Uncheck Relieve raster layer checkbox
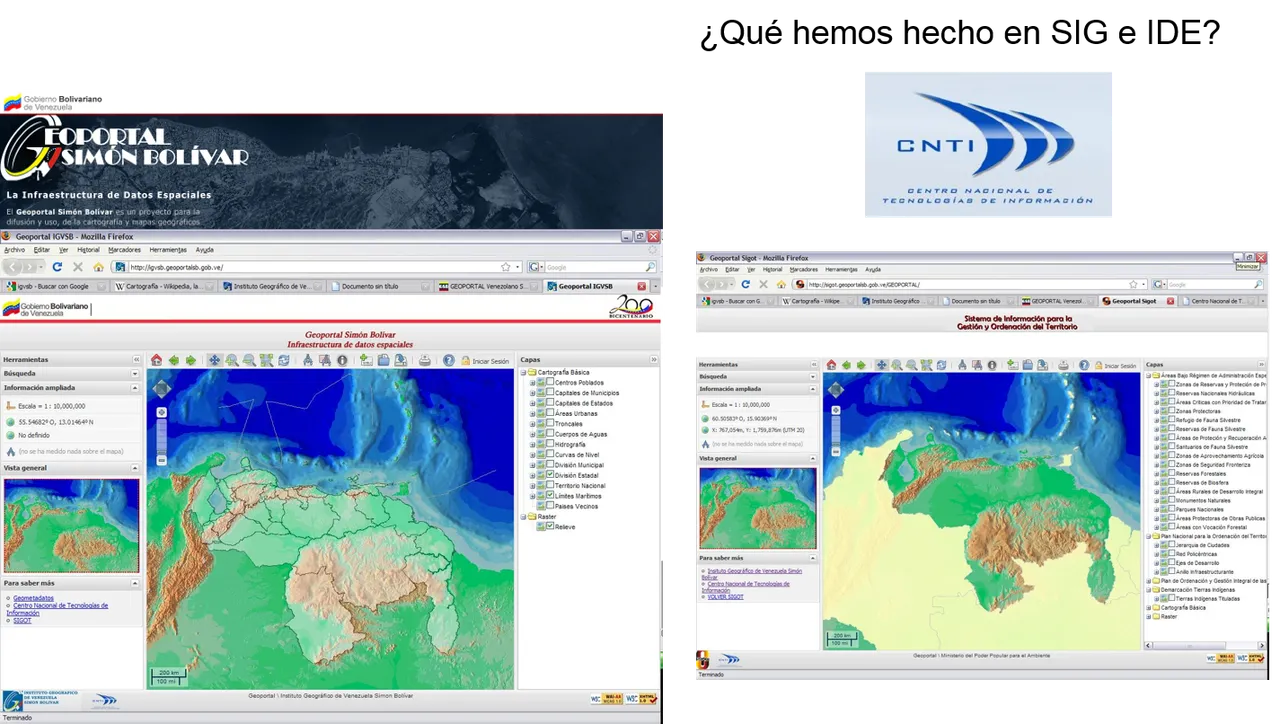 (550, 526)
